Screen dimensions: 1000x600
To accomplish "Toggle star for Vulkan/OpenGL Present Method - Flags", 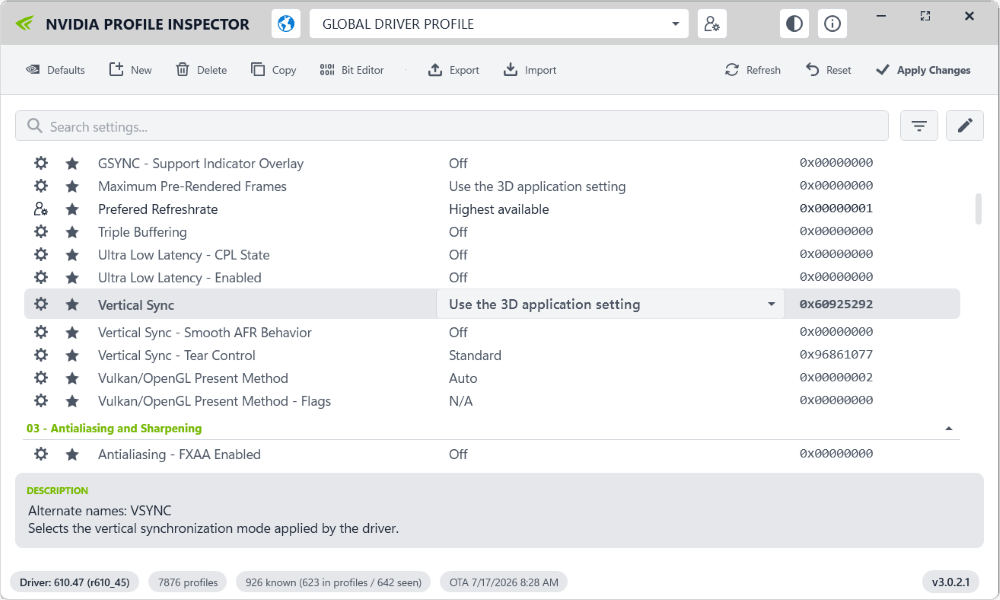I will click(72, 402).
